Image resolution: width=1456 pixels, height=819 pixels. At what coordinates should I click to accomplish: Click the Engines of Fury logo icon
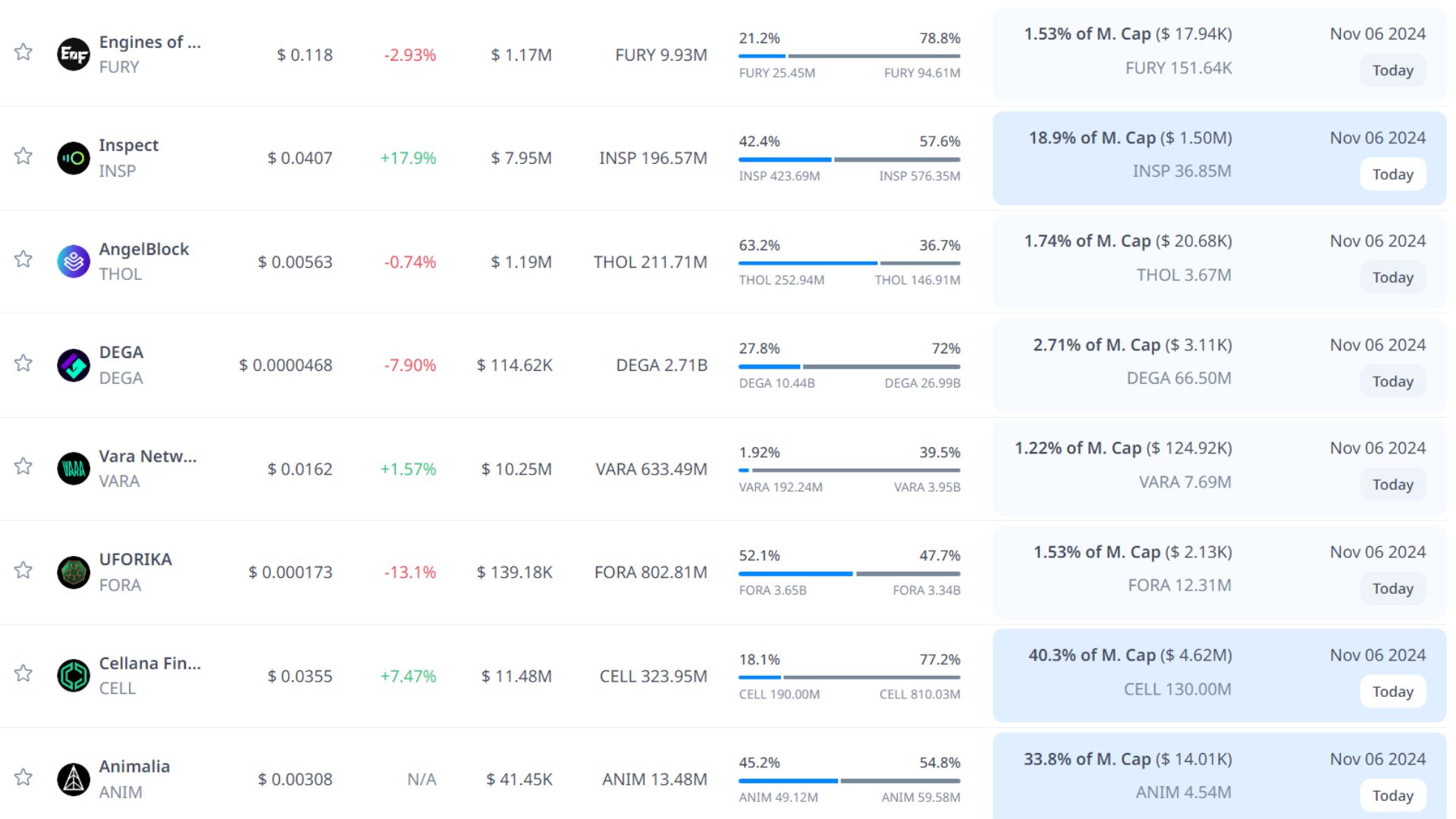(x=74, y=55)
